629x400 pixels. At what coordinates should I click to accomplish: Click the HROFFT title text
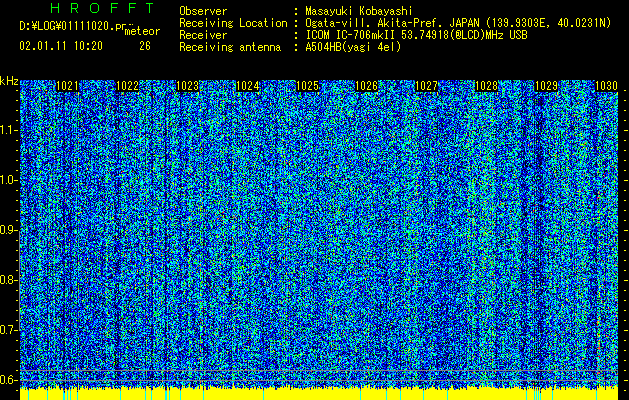(x=103, y=8)
